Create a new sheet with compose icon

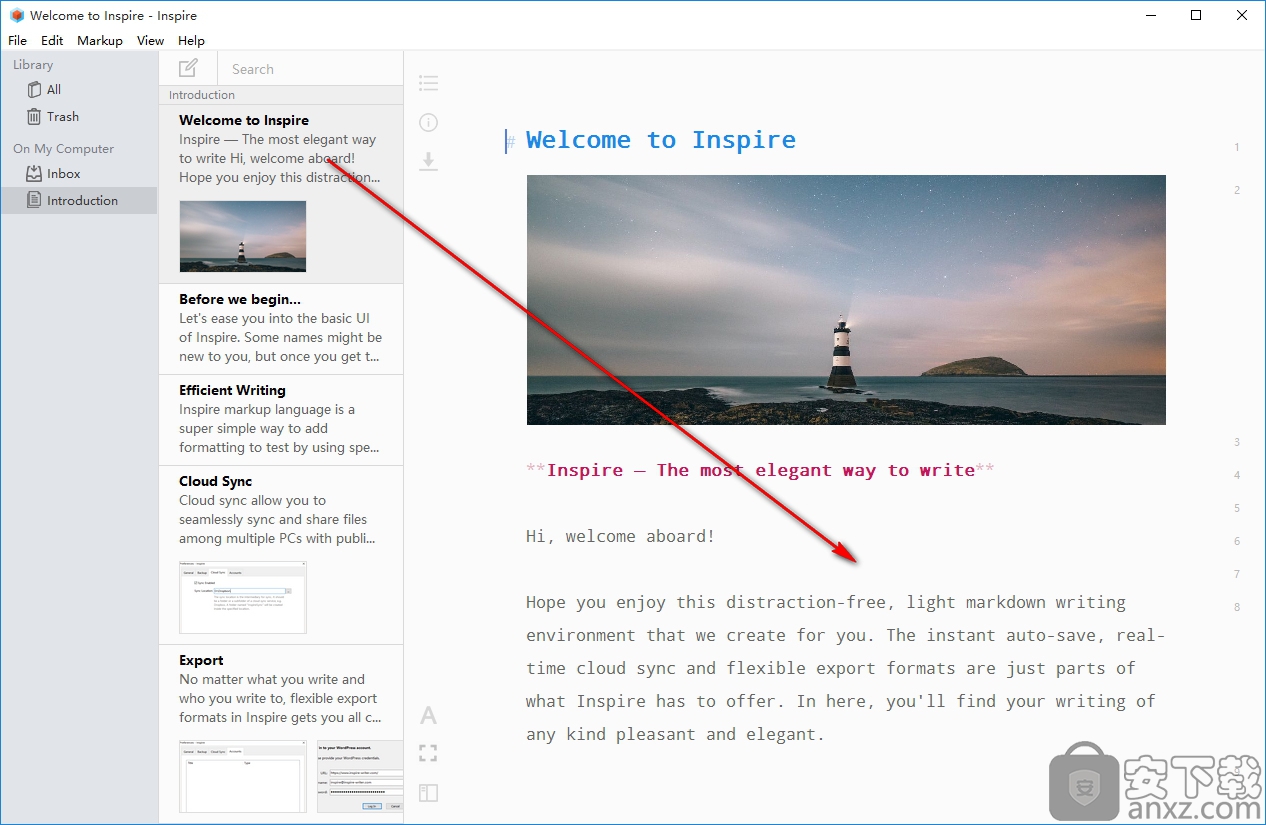[188, 68]
